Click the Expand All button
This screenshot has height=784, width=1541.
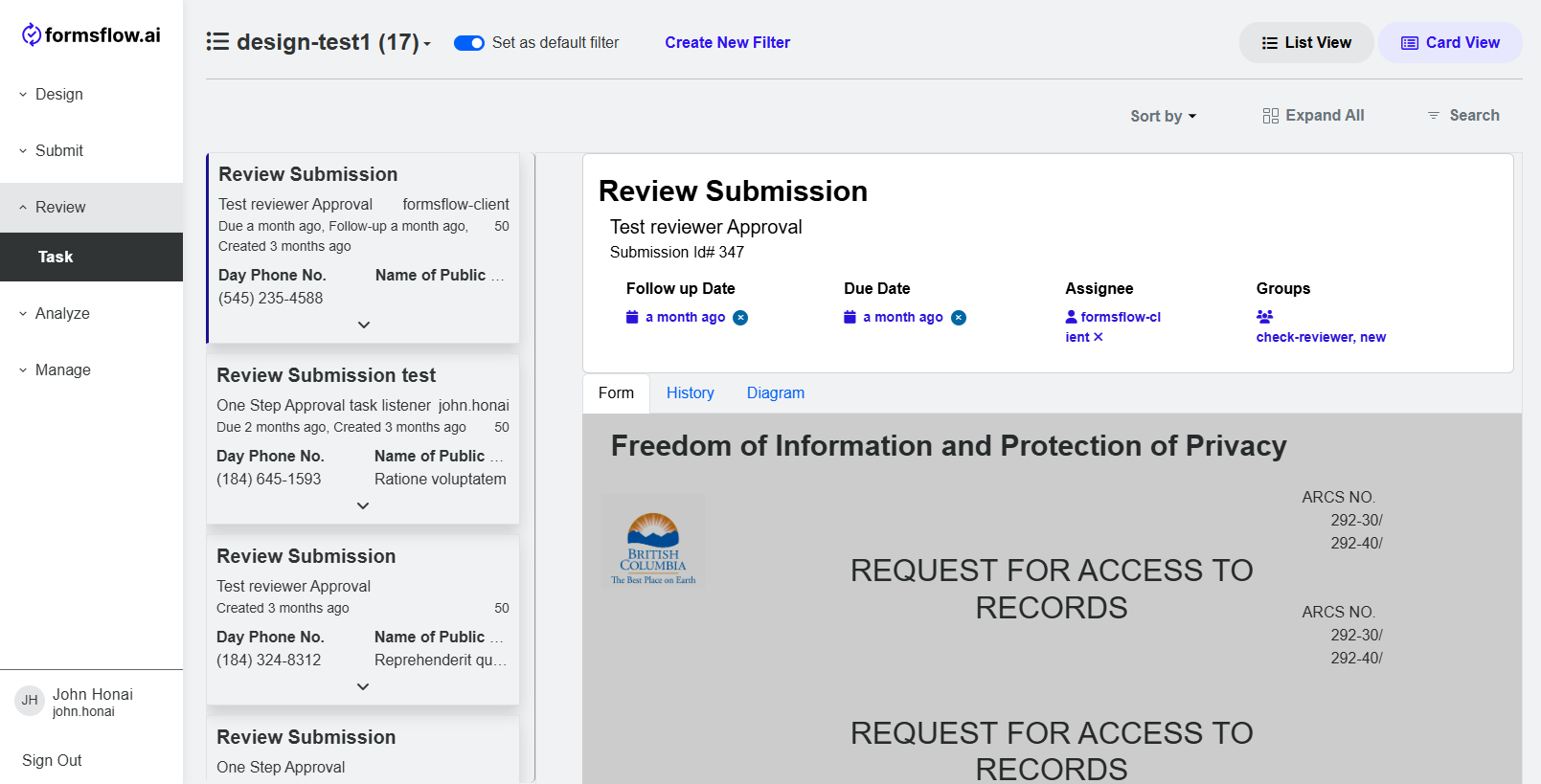[1313, 116]
